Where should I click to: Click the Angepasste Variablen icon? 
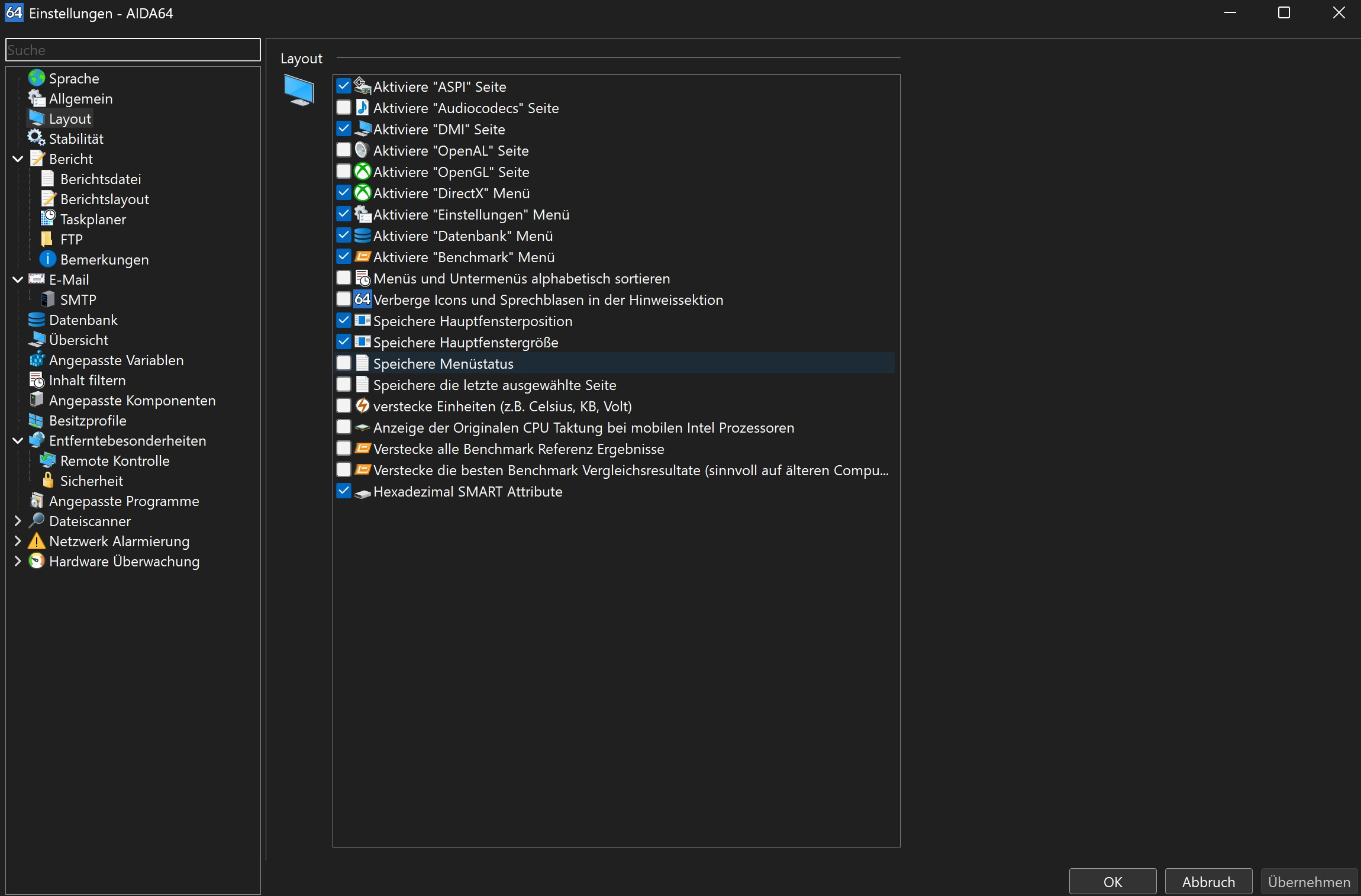tap(37, 360)
